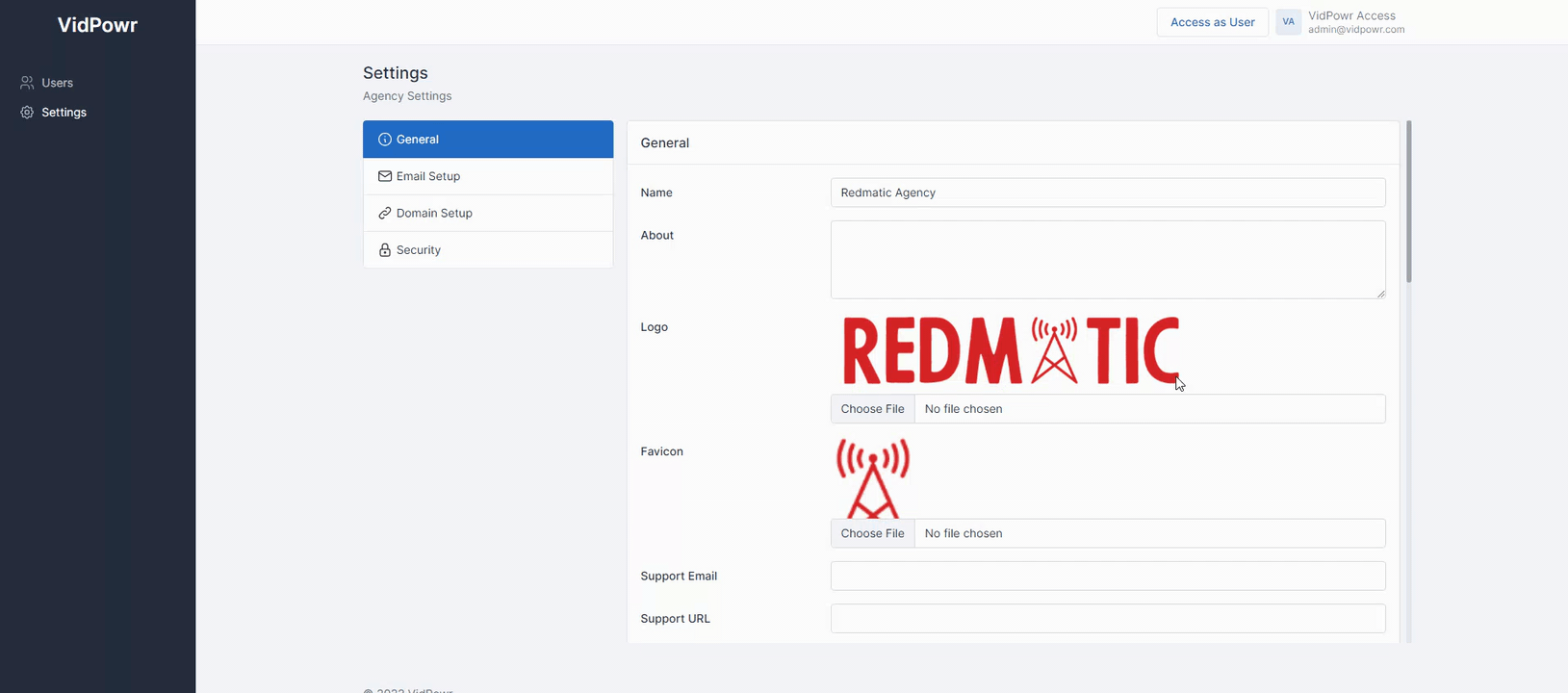The image size is (1568, 693).
Task: Switch to the Security tab
Action: [x=488, y=249]
